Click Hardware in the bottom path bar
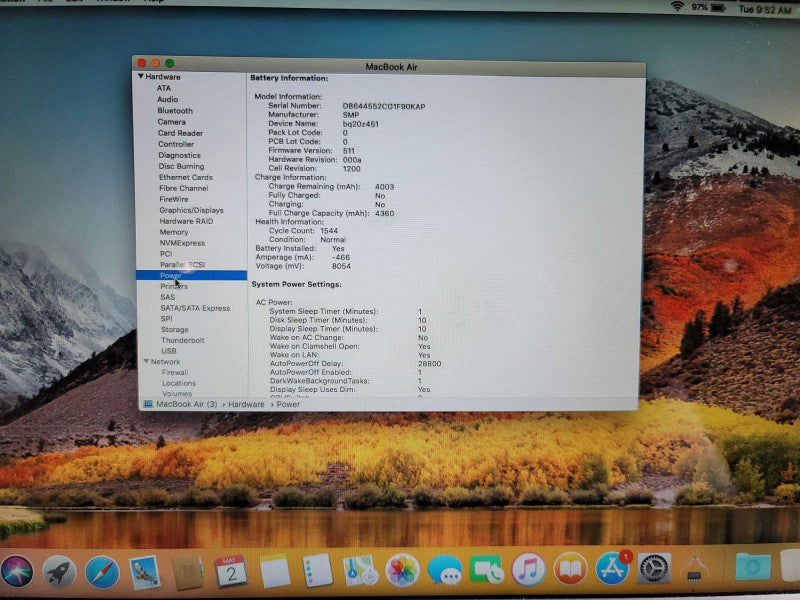Viewport: 800px width, 600px height. pyautogui.click(x=246, y=404)
